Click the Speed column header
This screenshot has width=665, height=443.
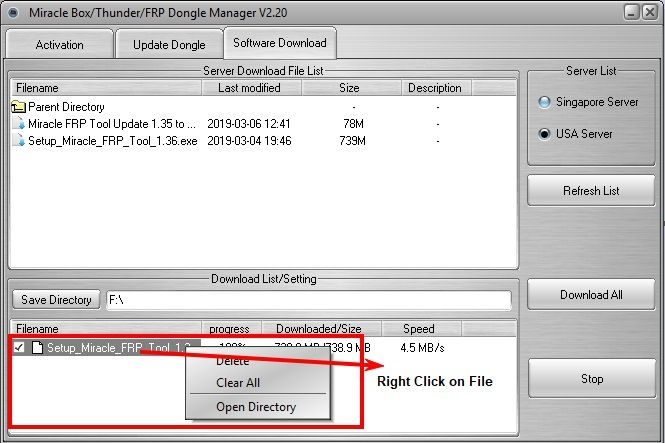tap(421, 329)
